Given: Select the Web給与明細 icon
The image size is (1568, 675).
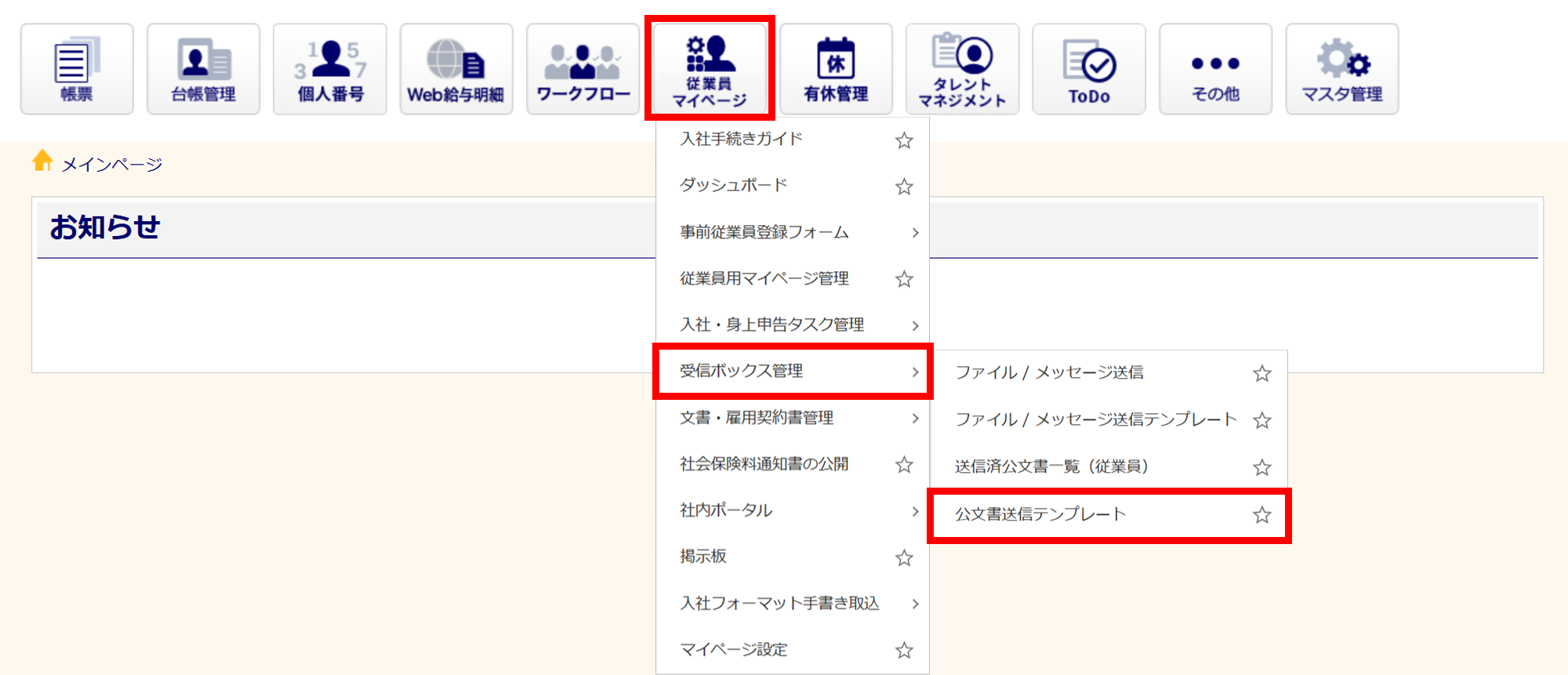Looking at the screenshot, I should pyautogui.click(x=456, y=69).
